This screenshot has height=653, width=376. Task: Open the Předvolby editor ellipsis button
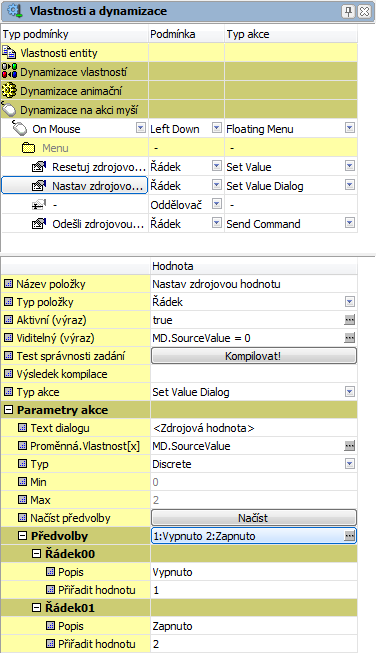point(350,536)
